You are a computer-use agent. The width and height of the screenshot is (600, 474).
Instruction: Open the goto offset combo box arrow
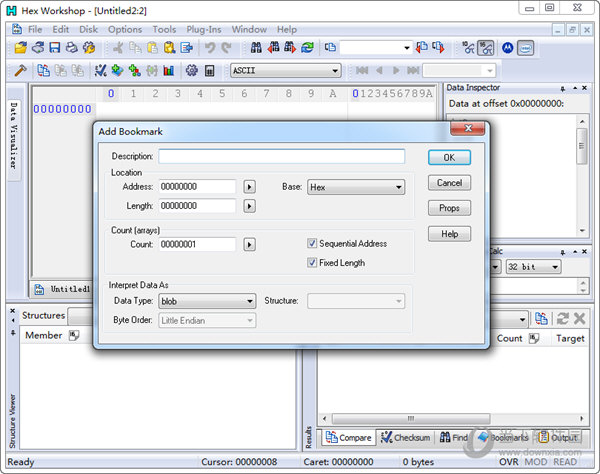[x=407, y=48]
